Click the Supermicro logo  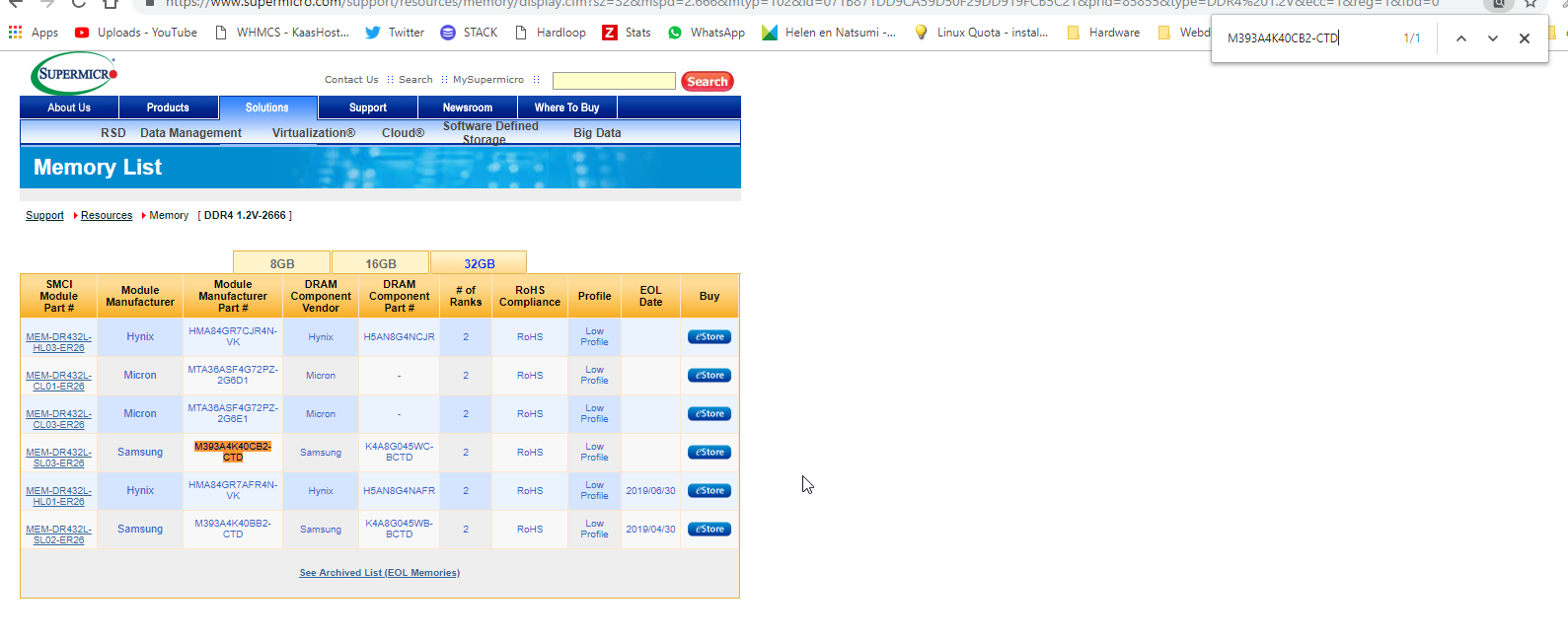click(x=74, y=74)
